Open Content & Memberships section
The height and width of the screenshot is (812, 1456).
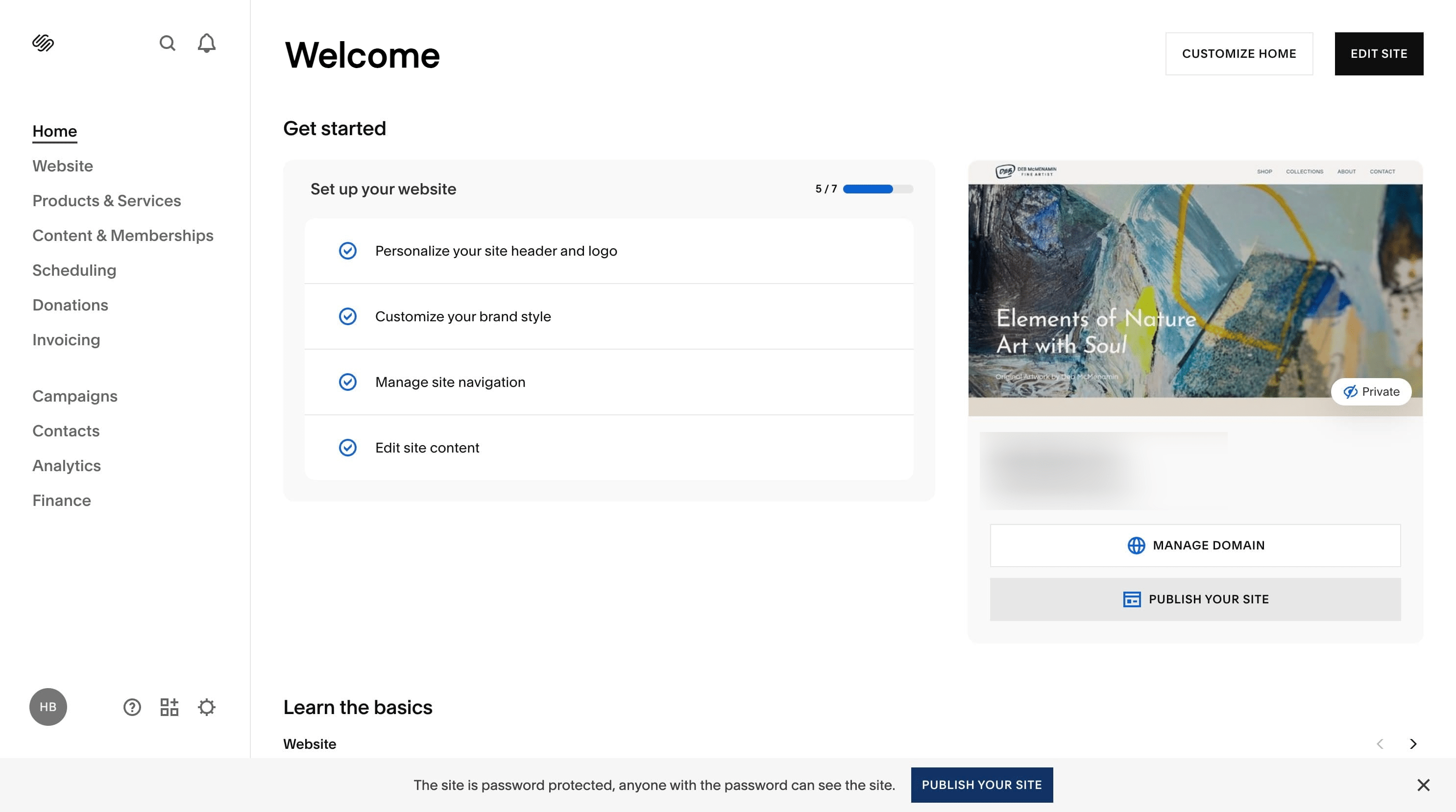(x=123, y=235)
